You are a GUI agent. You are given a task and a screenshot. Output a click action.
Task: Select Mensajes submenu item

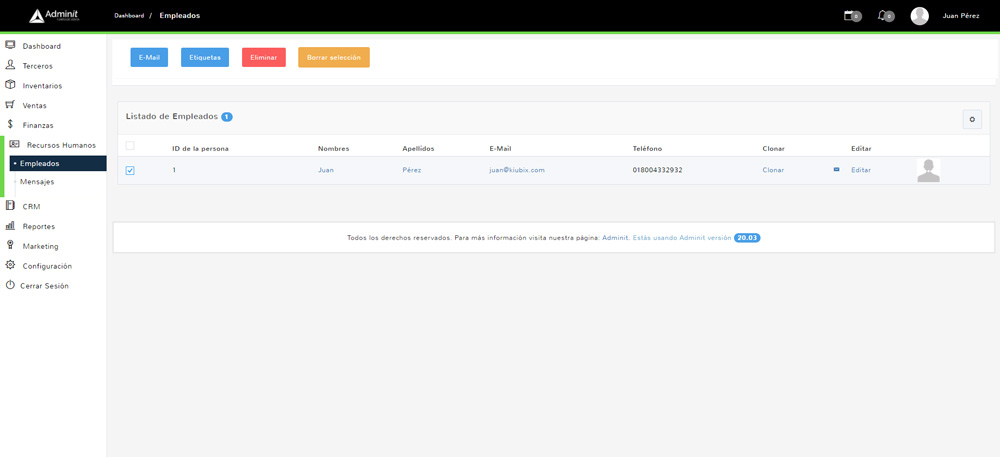(37, 182)
